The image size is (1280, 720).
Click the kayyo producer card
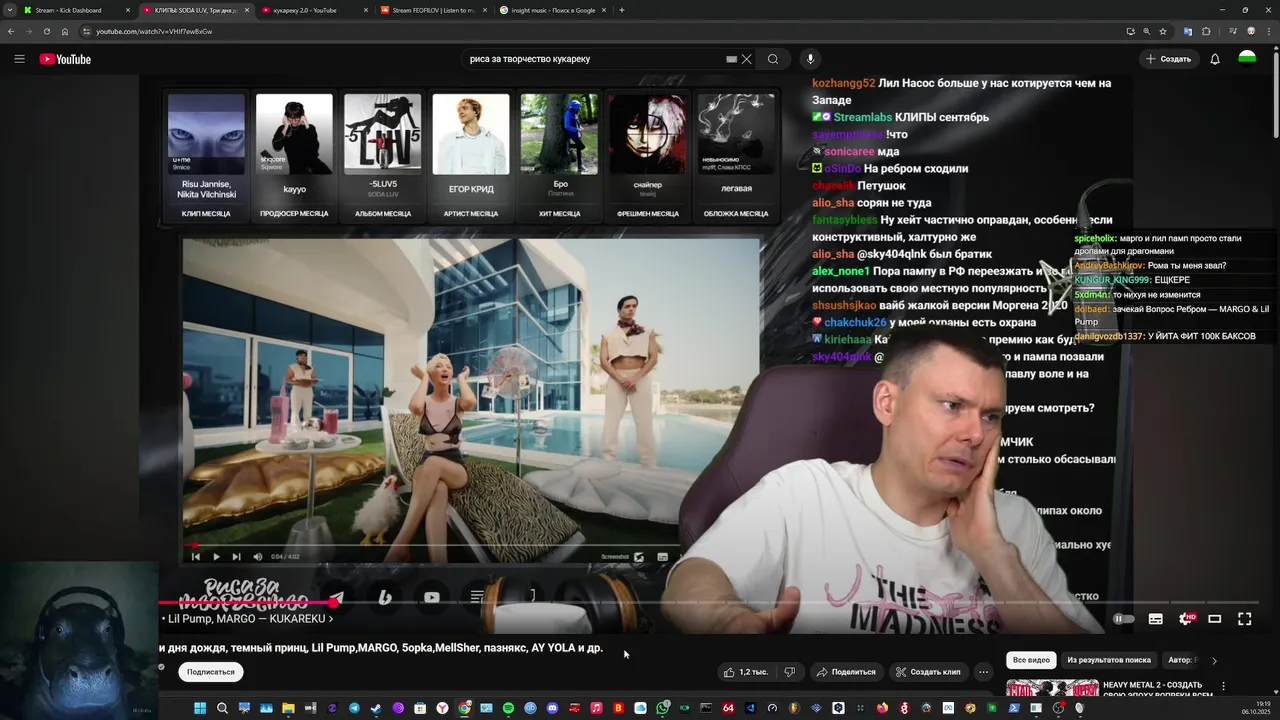tap(294, 156)
